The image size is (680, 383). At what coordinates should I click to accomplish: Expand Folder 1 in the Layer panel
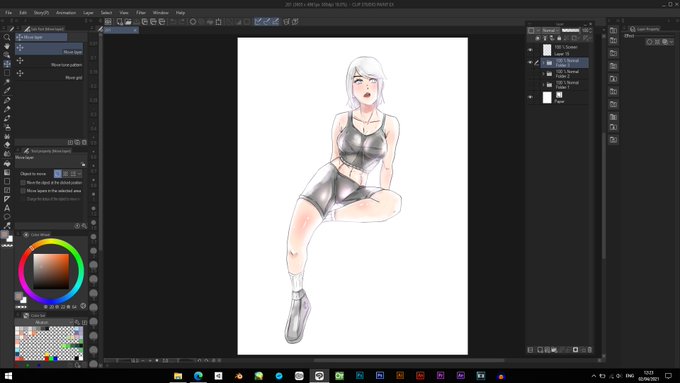pos(543,85)
